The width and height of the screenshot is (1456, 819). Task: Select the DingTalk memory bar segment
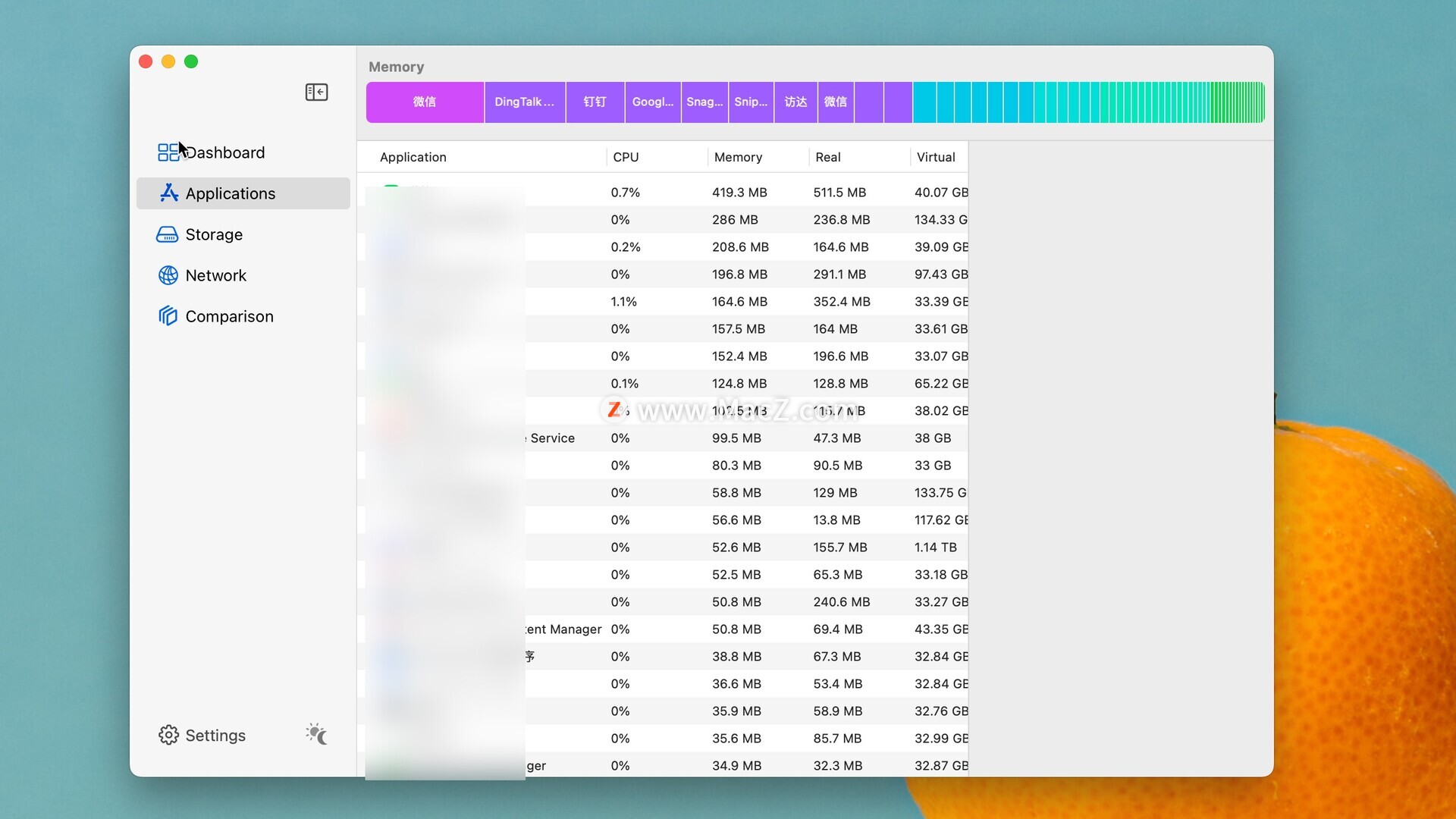(525, 102)
